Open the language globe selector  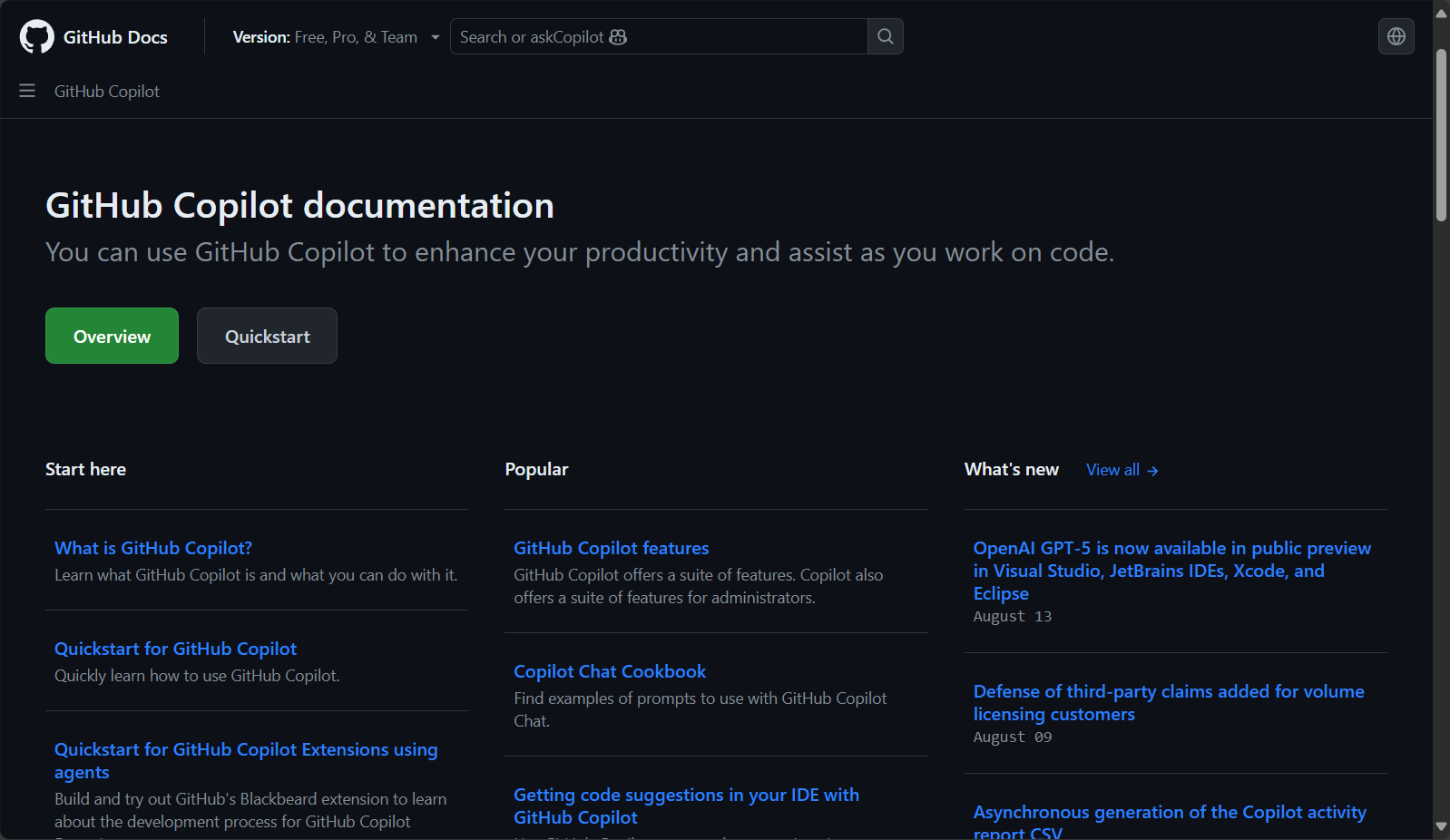coord(1396,36)
